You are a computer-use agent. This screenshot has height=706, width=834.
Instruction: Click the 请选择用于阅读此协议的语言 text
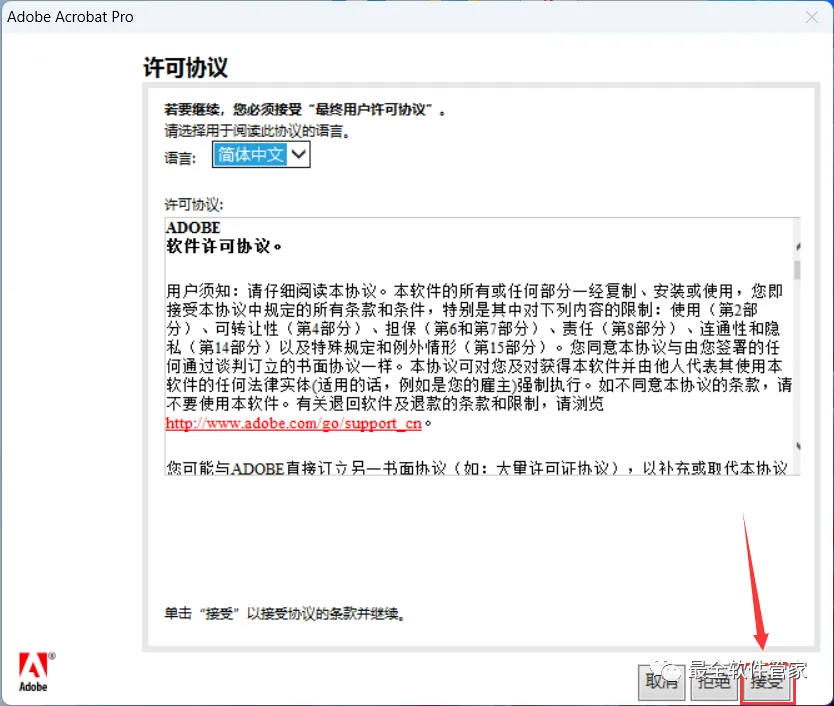pos(257,131)
